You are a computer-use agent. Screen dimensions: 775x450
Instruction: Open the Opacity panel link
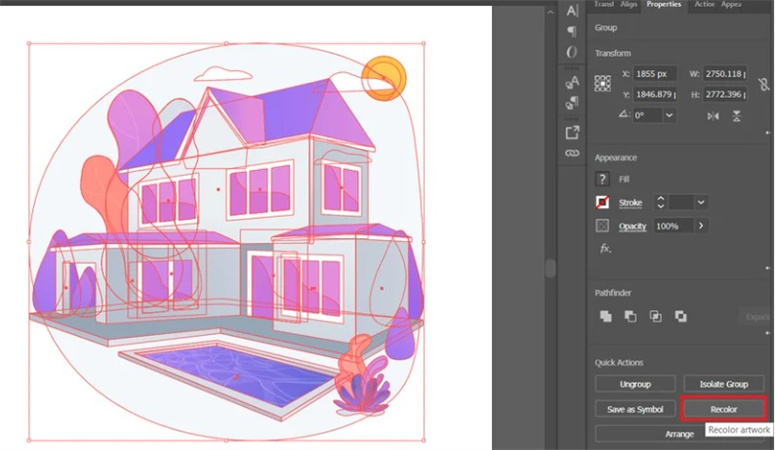pos(633,226)
